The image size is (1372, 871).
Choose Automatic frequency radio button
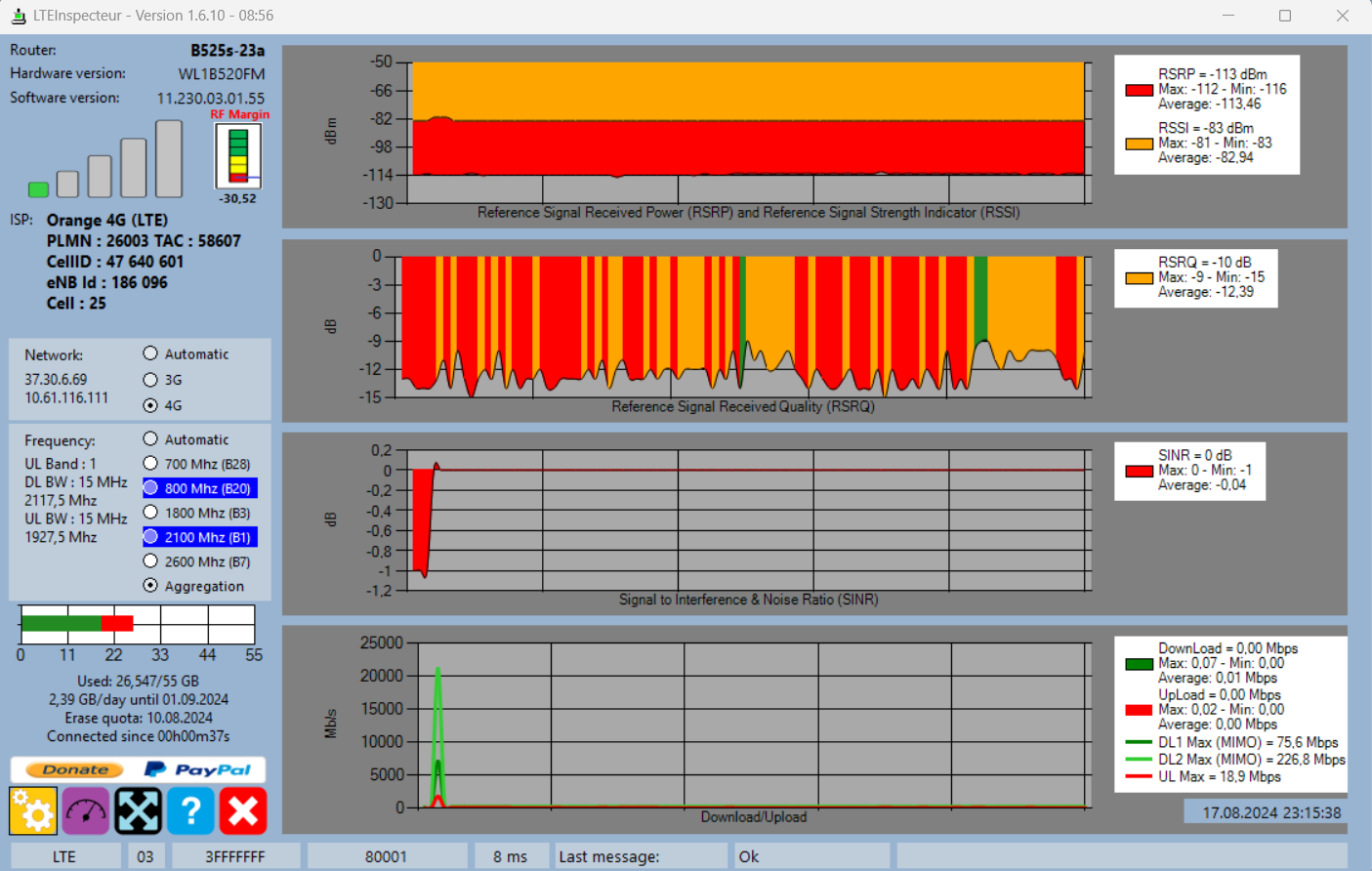pyautogui.click(x=150, y=439)
